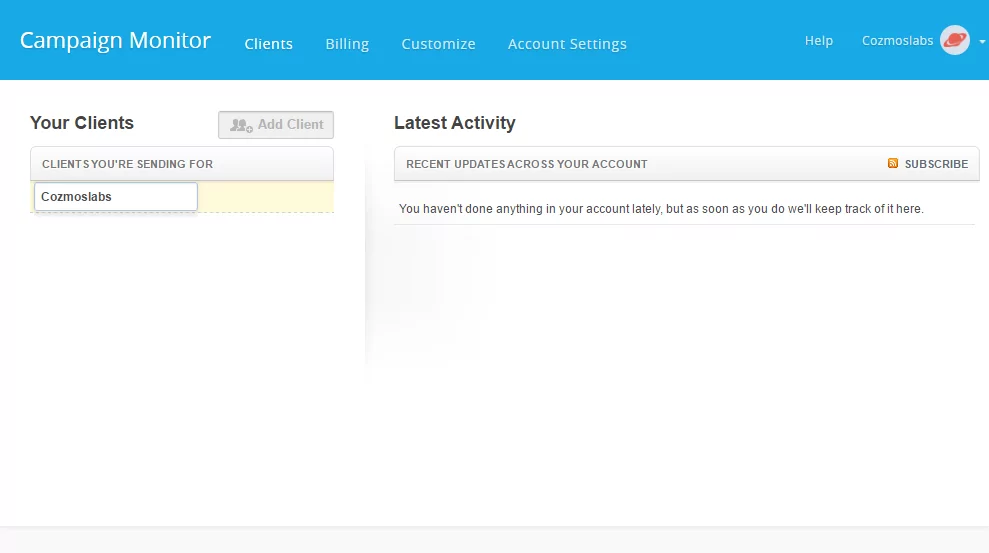
Task: Click the Latest Activity heading
Action: [454, 123]
